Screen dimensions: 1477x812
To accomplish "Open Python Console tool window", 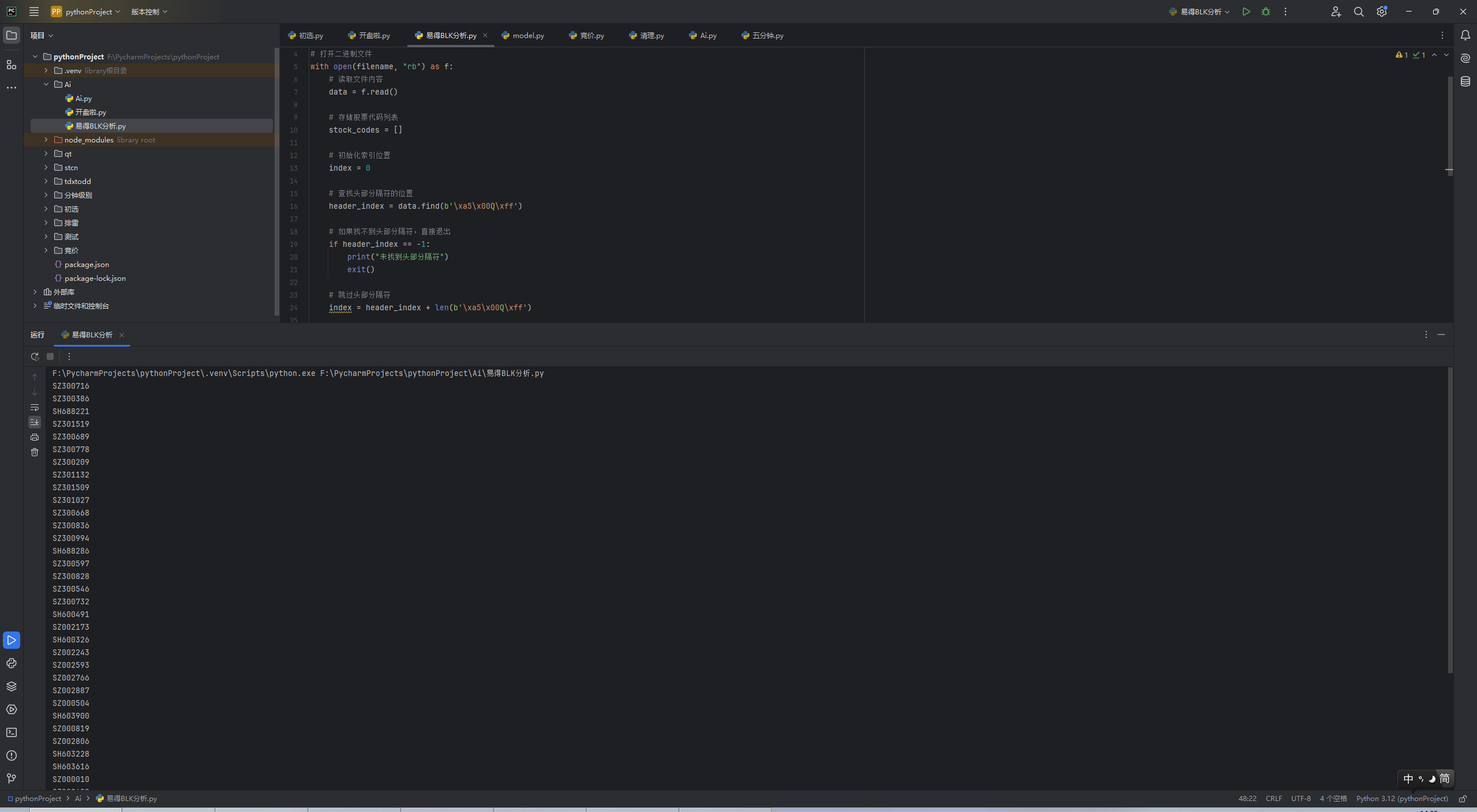I will tap(11, 663).
